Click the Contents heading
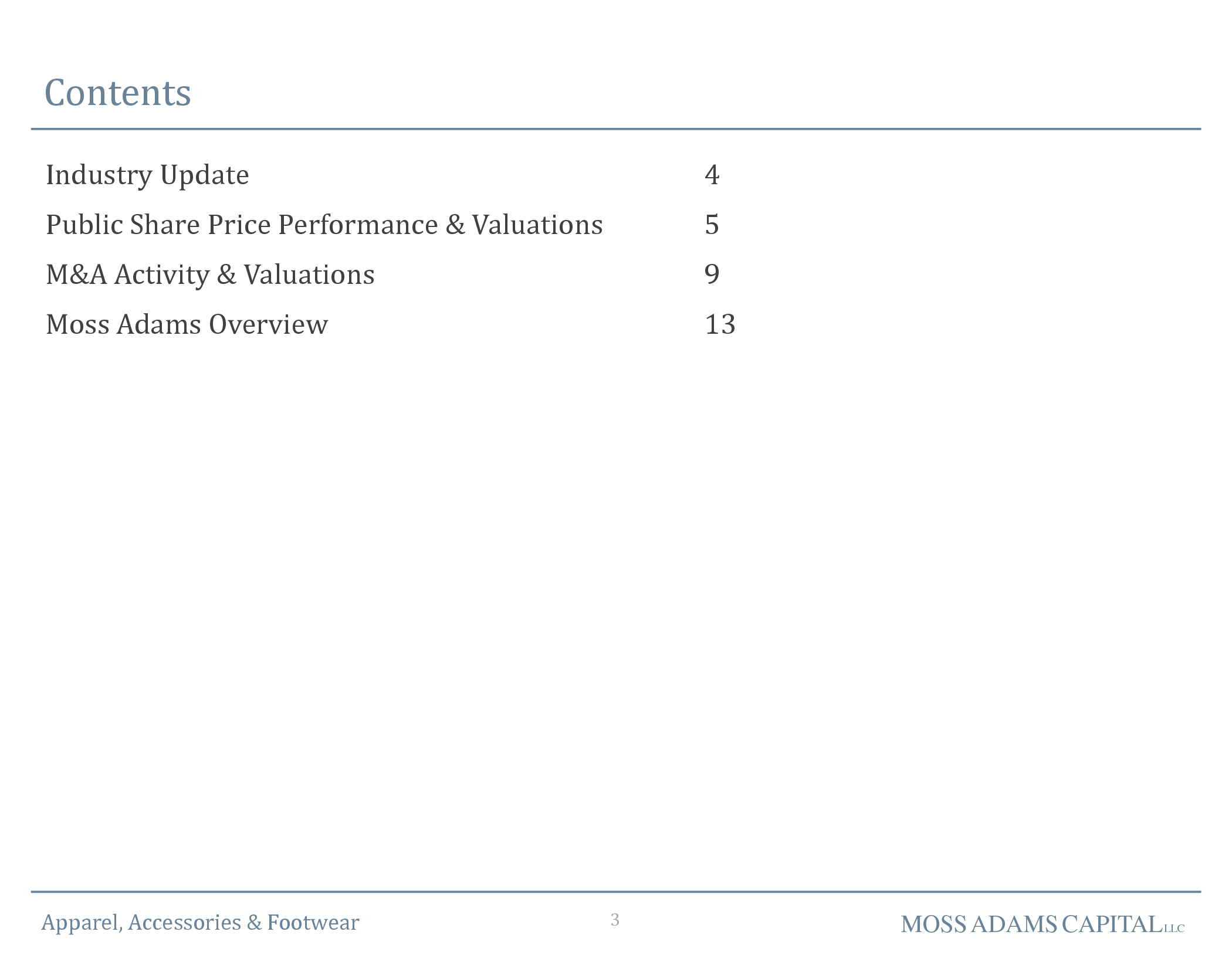This screenshot has width=1232, height=962. tap(118, 93)
